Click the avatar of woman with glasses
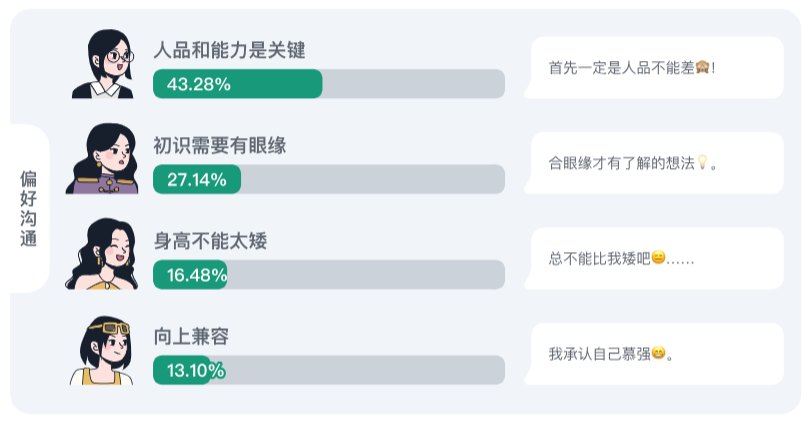Screen dimensions: 809x421 (103, 63)
